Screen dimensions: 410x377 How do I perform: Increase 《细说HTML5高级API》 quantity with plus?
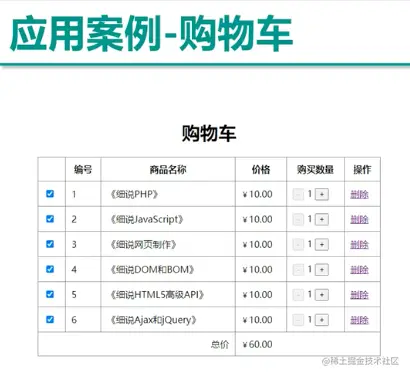pyautogui.click(x=322, y=295)
